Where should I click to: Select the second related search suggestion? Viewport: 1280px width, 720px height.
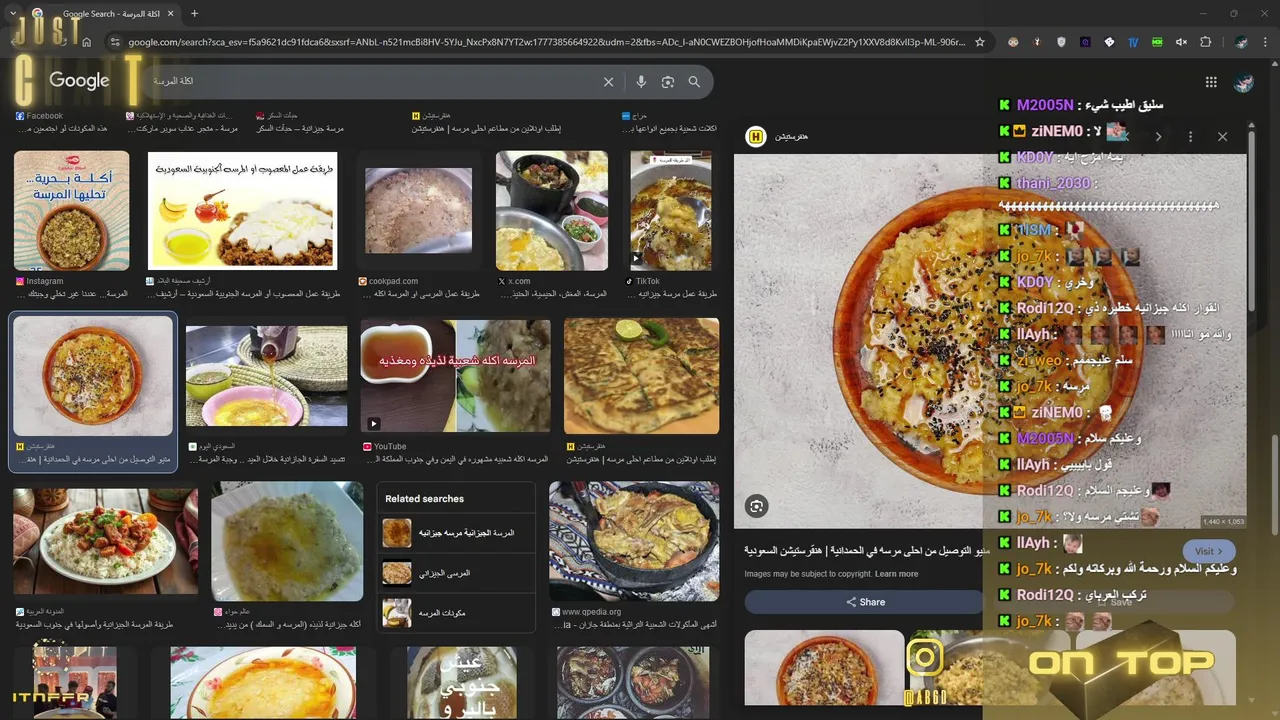(457, 573)
